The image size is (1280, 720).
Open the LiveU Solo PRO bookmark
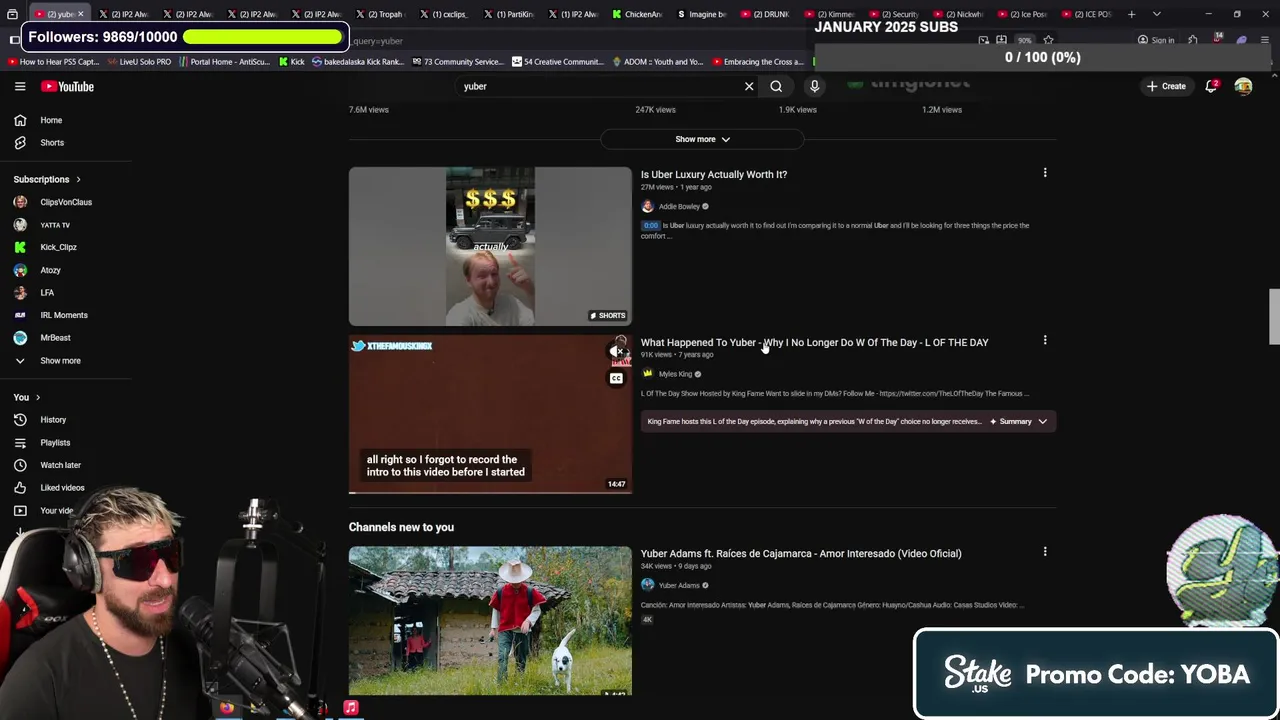click(x=139, y=62)
